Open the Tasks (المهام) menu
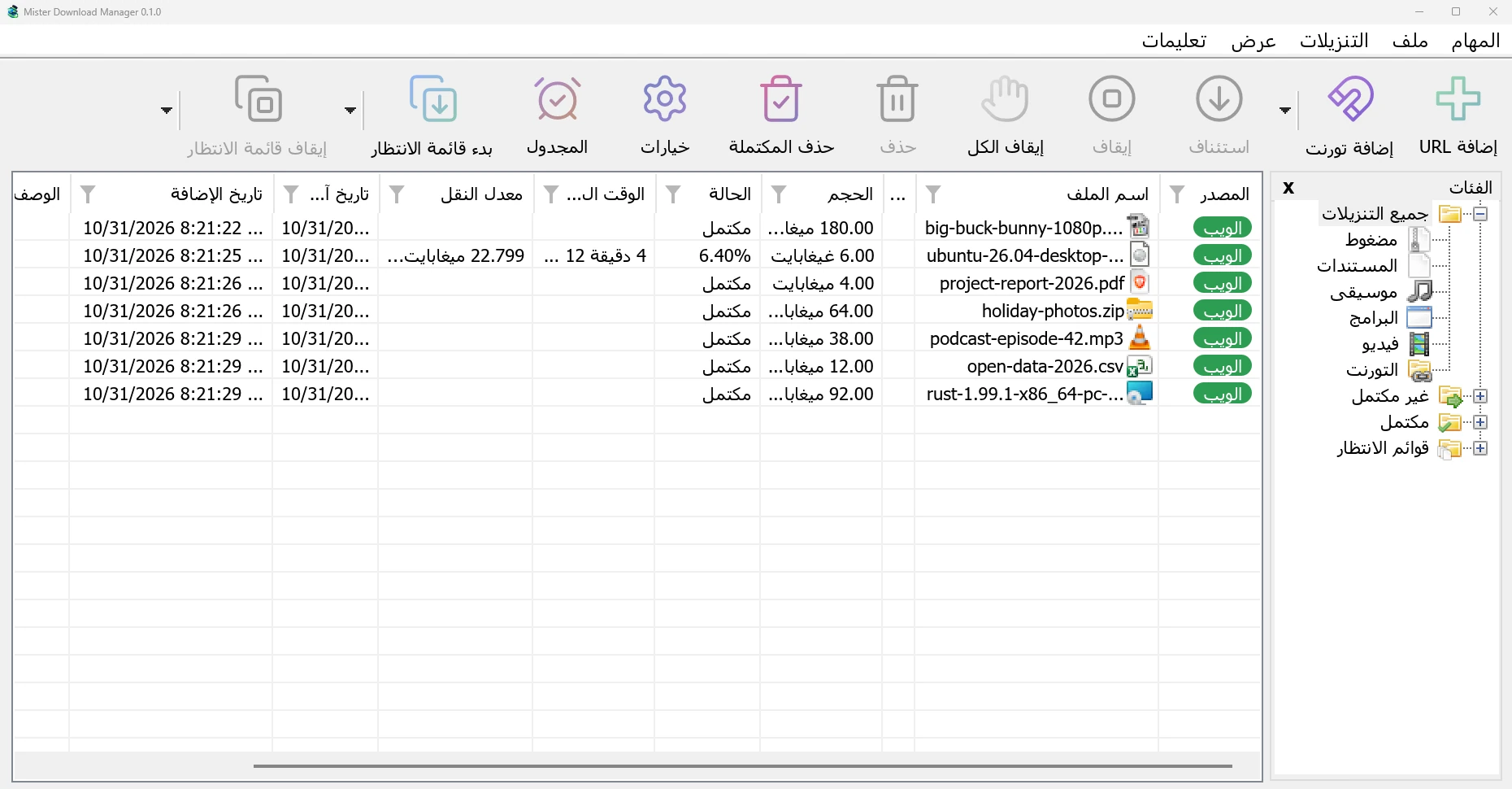 1475,41
